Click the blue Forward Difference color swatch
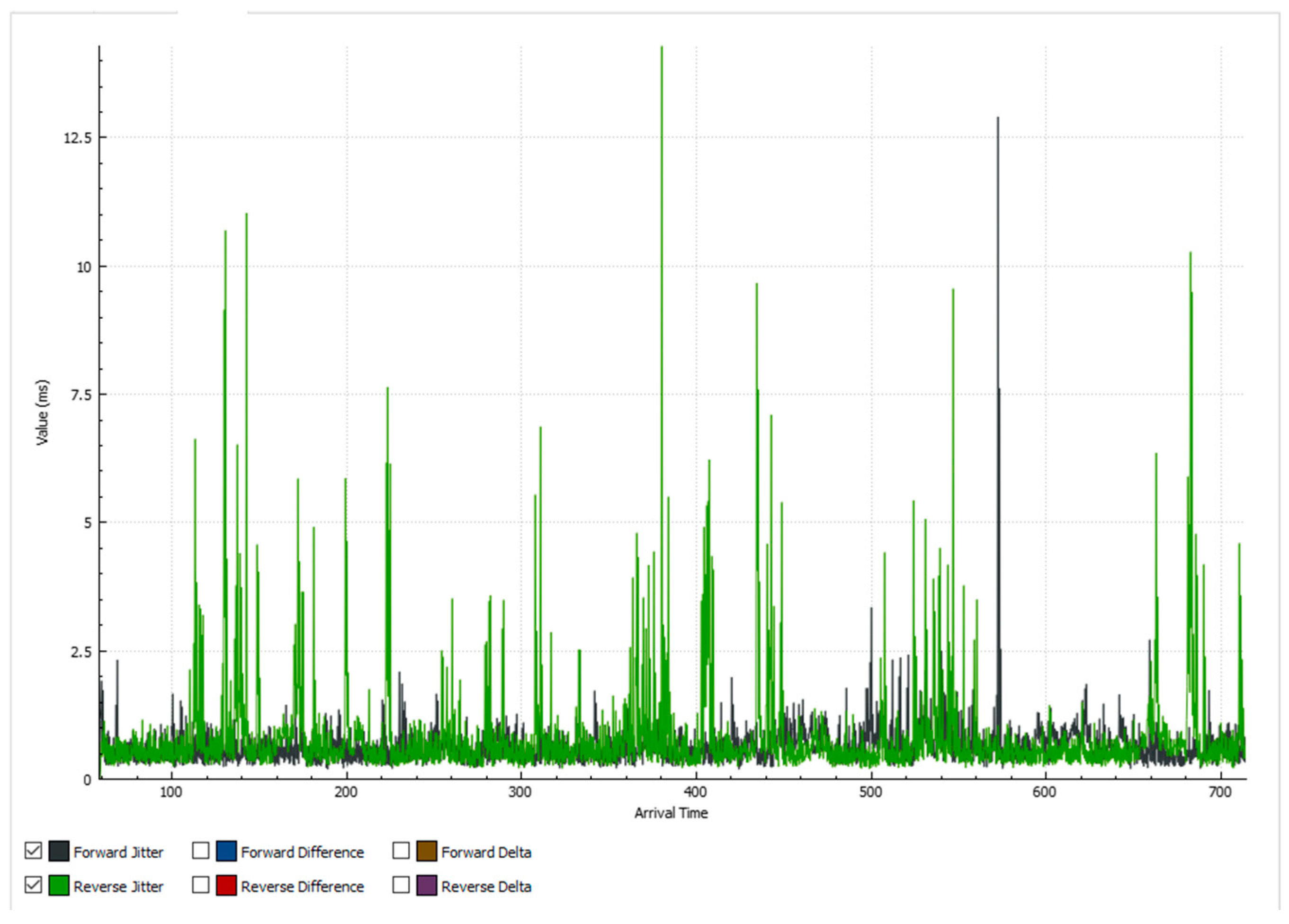This screenshot has width=1289, height=924. coord(226,851)
